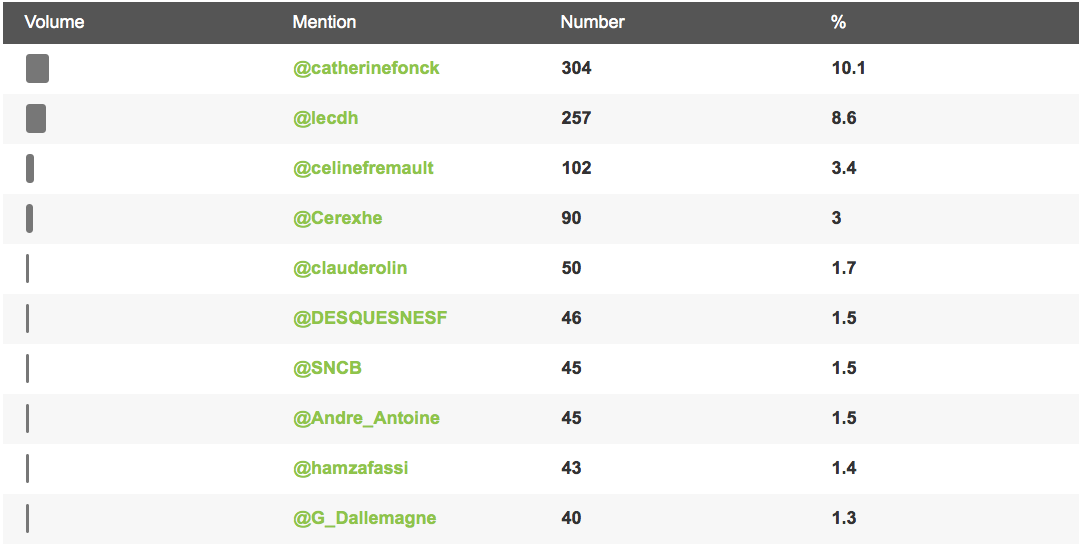
Task: Open the @lecdh mention link
Action: pyautogui.click(x=325, y=118)
